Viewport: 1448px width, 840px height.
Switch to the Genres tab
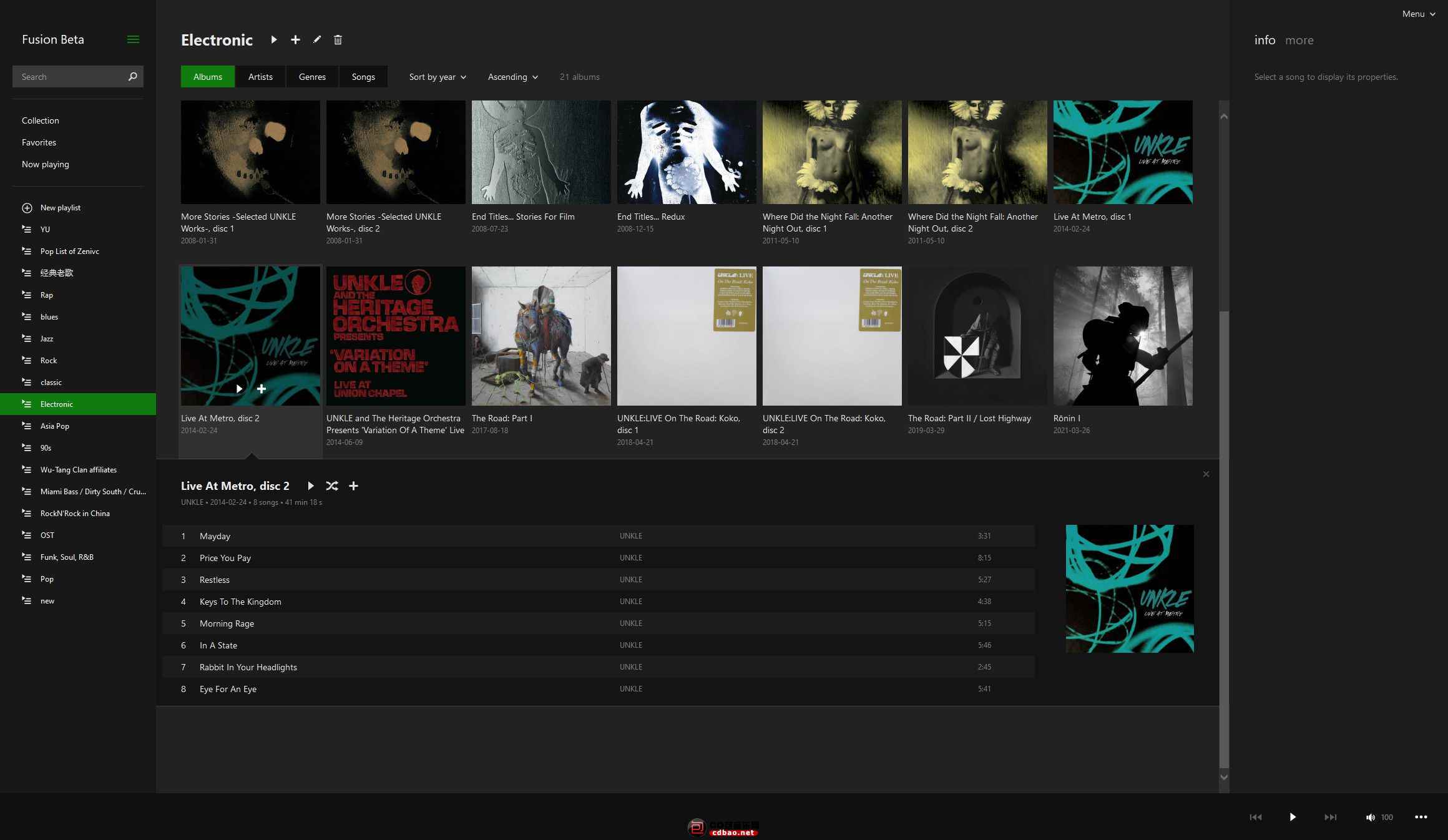point(312,77)
